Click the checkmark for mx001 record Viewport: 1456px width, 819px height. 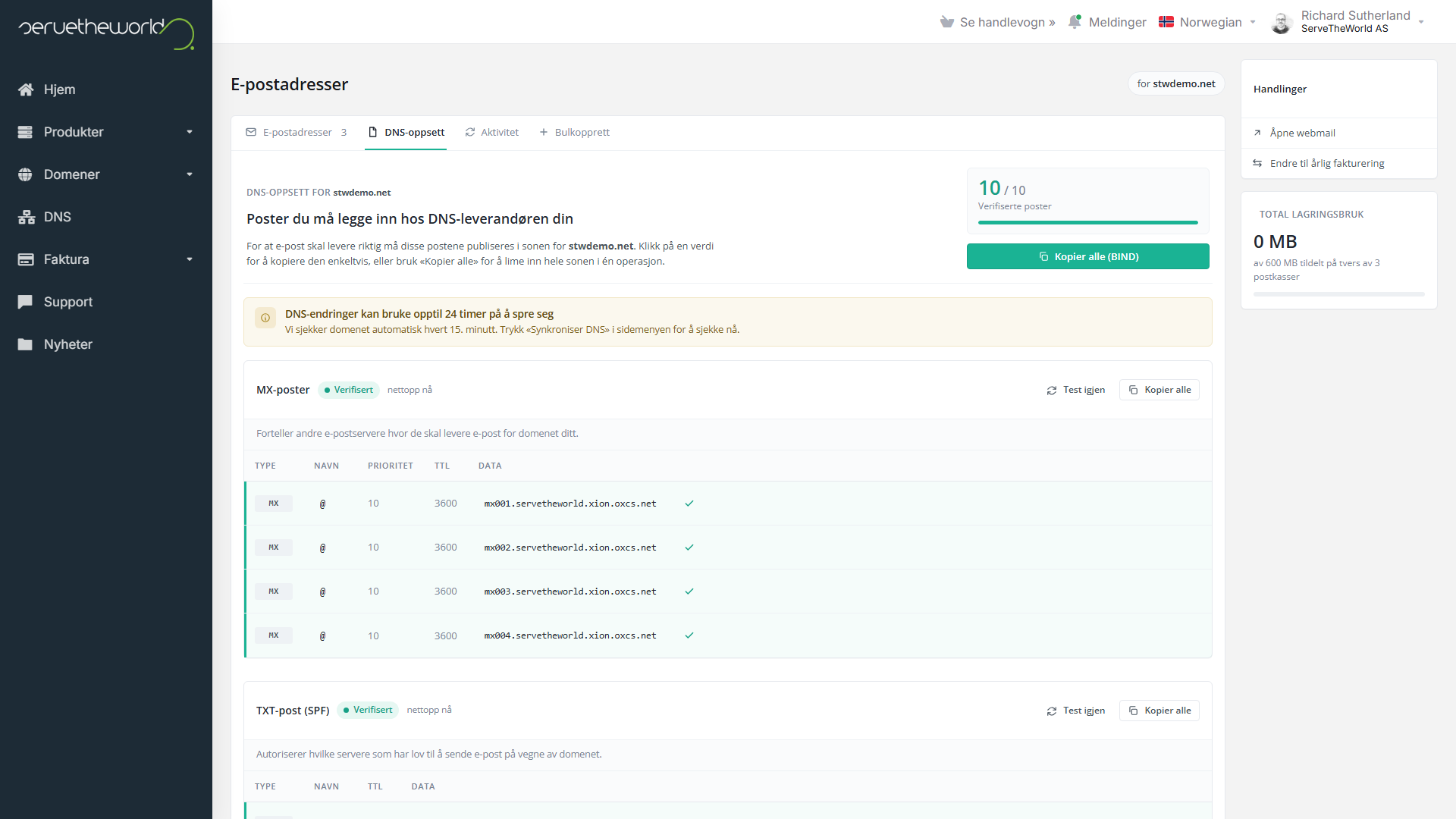pyautogui.click(x=689, y=504)
